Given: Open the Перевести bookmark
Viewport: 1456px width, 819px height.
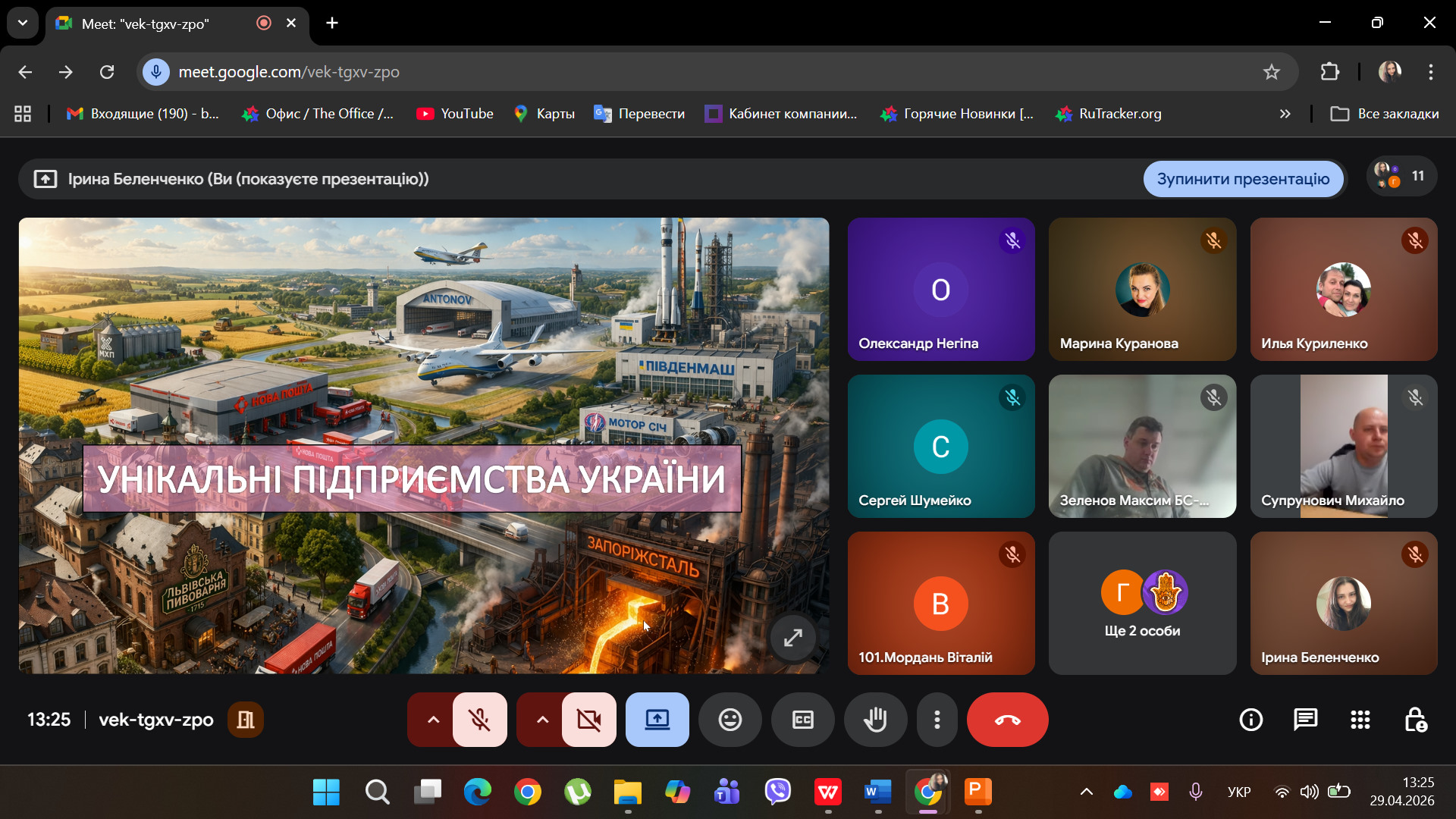Looking at the screenshot, I should pos(639,114).
